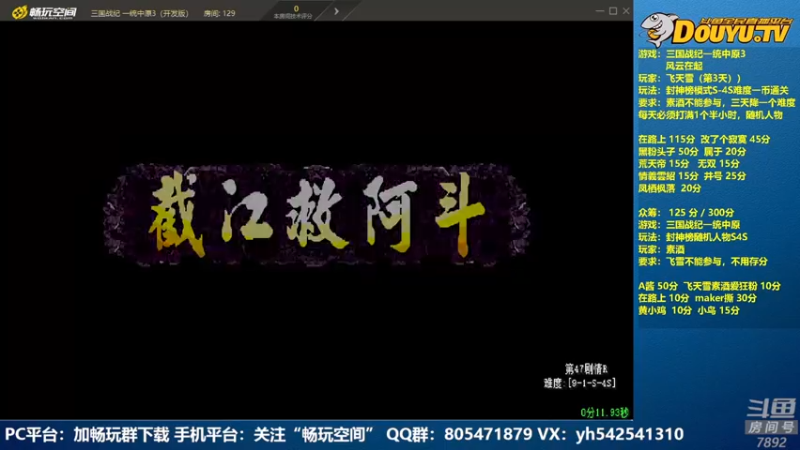
Task: Click the 游戏: 三国战纪一统中原3 line
Action: pos(692,54)
